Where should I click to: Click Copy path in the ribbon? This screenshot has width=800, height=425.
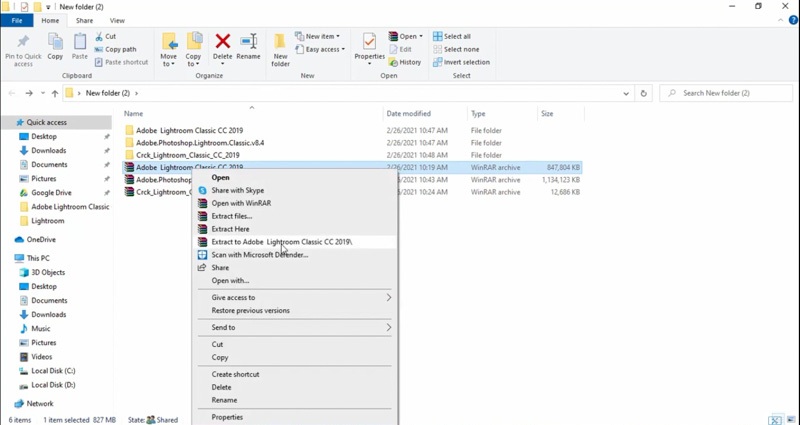pyautogui.click(x=115, y=49)
